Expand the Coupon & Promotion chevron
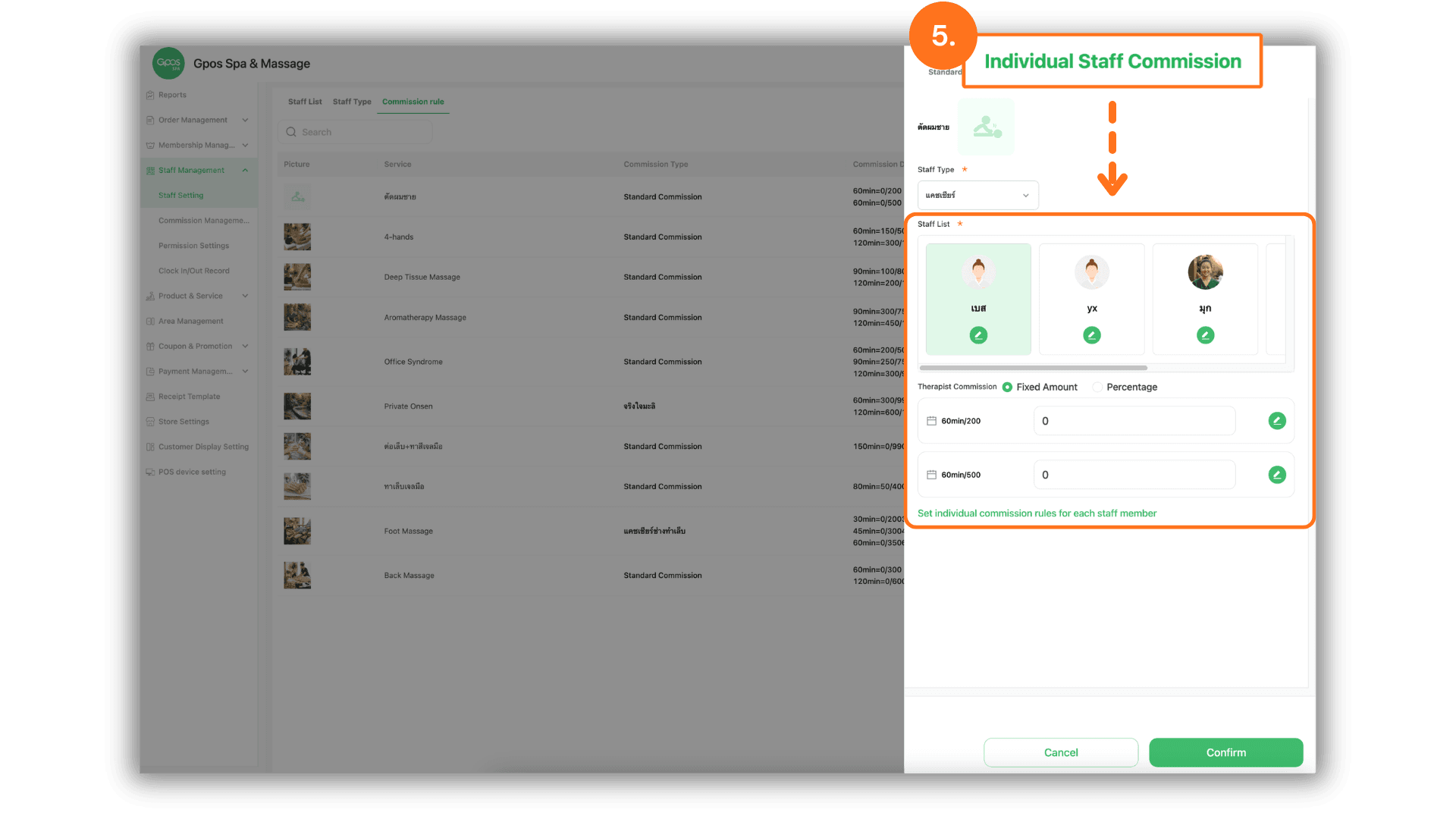 point(245,346)
